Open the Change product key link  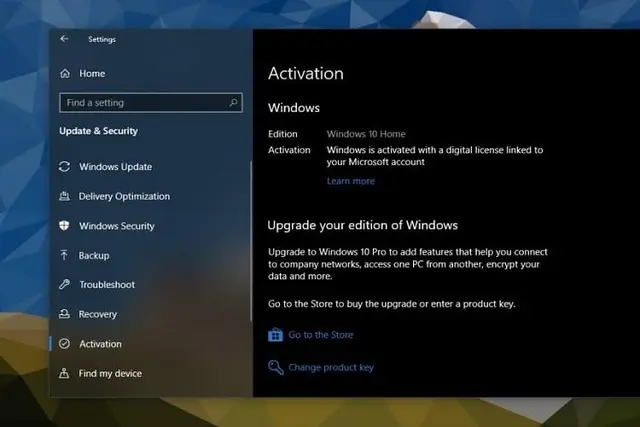click(x=331, y=367)
